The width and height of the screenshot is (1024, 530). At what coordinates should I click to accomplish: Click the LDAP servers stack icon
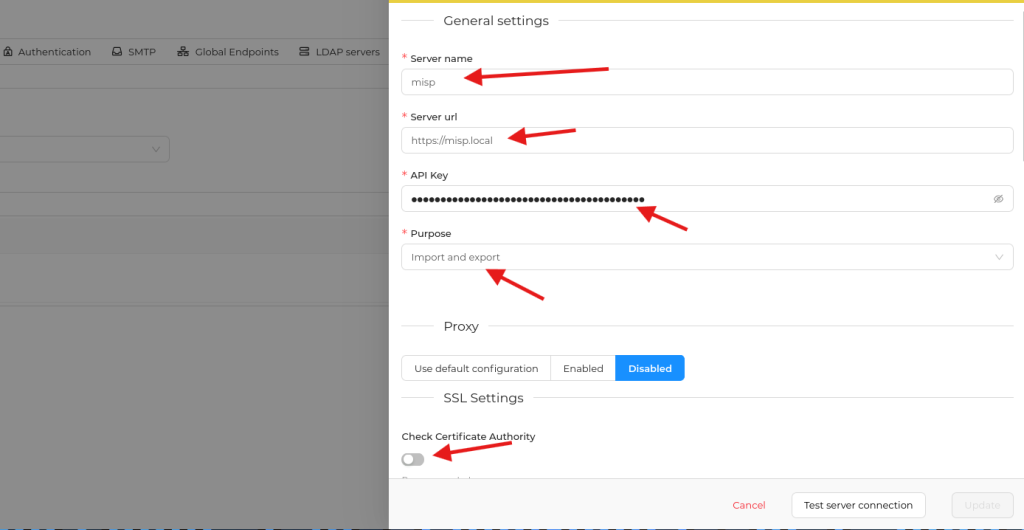coord(304,52)
